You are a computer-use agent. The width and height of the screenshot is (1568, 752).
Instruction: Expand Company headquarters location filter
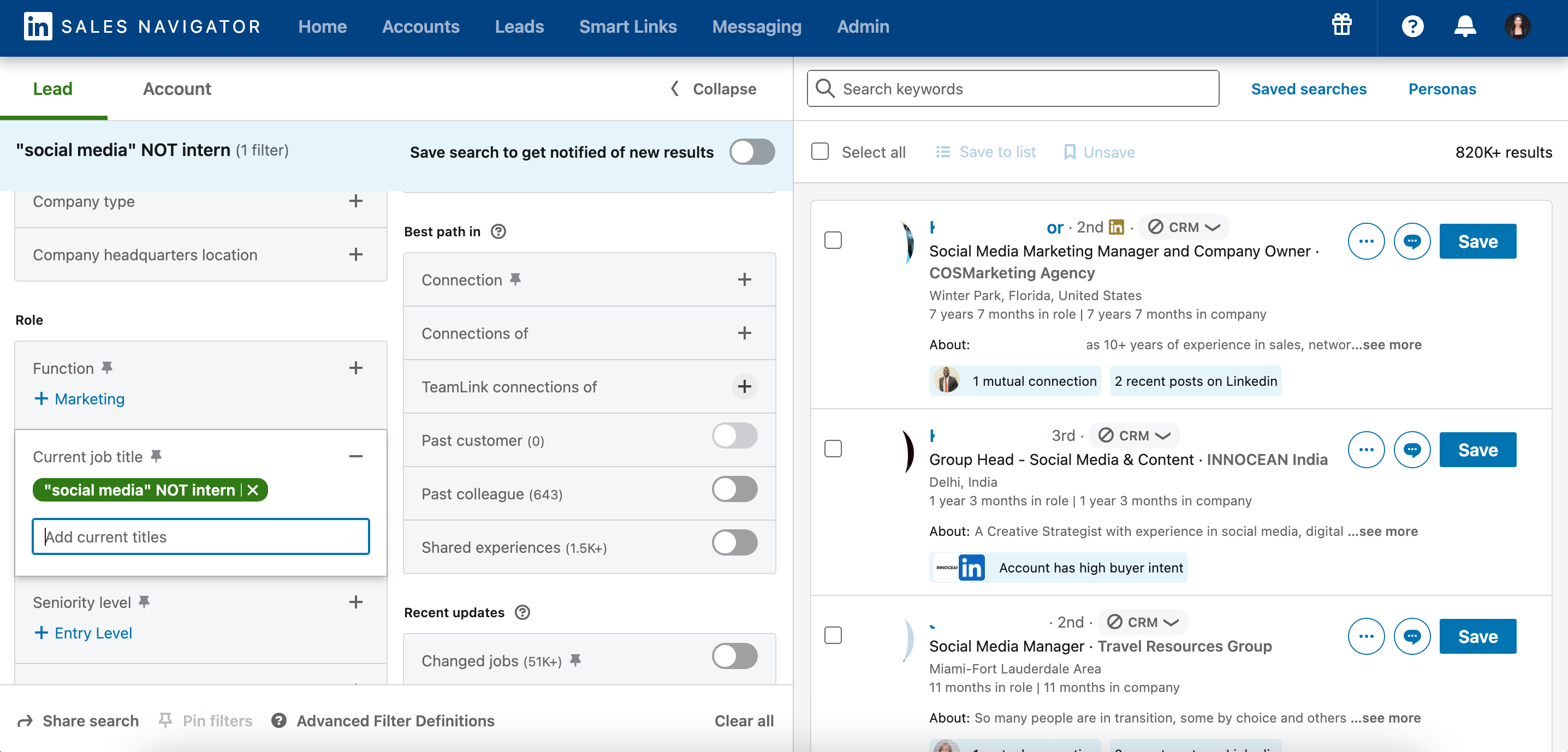coord(356,254)
